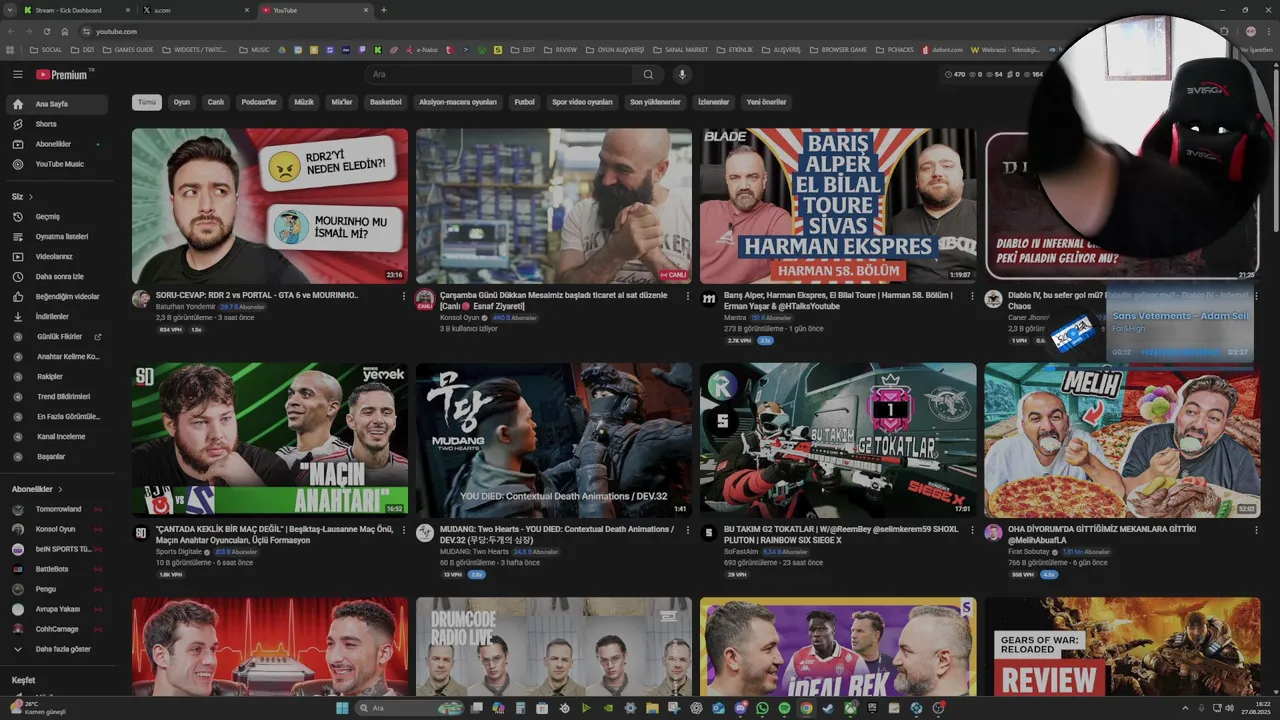Open Daha sonra izle list
The image size is (1280, 720).
[57, 276]
